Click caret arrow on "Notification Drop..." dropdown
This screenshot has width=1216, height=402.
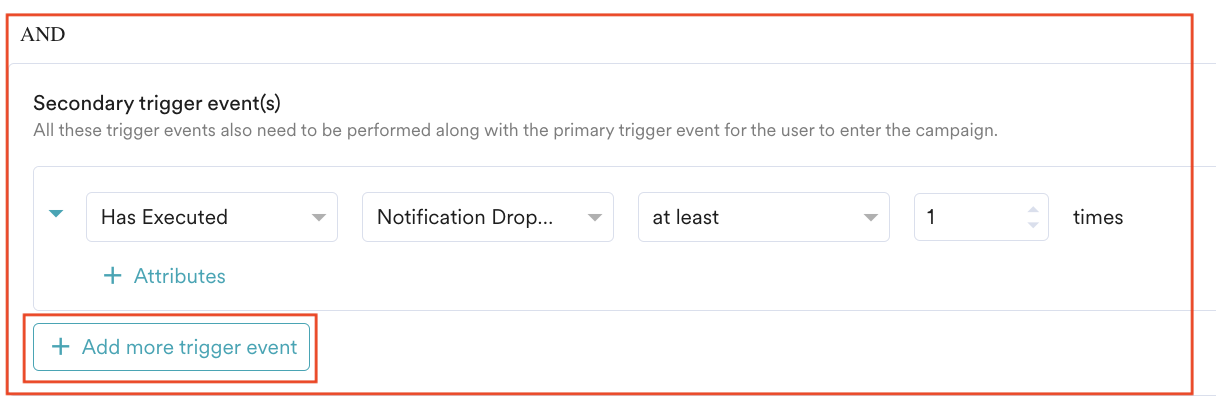[x=594, y=217]
